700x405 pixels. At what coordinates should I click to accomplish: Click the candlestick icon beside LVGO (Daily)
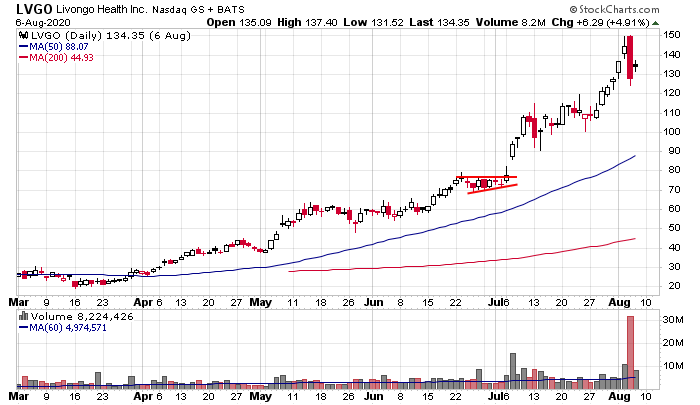click(x=24, y=35)
